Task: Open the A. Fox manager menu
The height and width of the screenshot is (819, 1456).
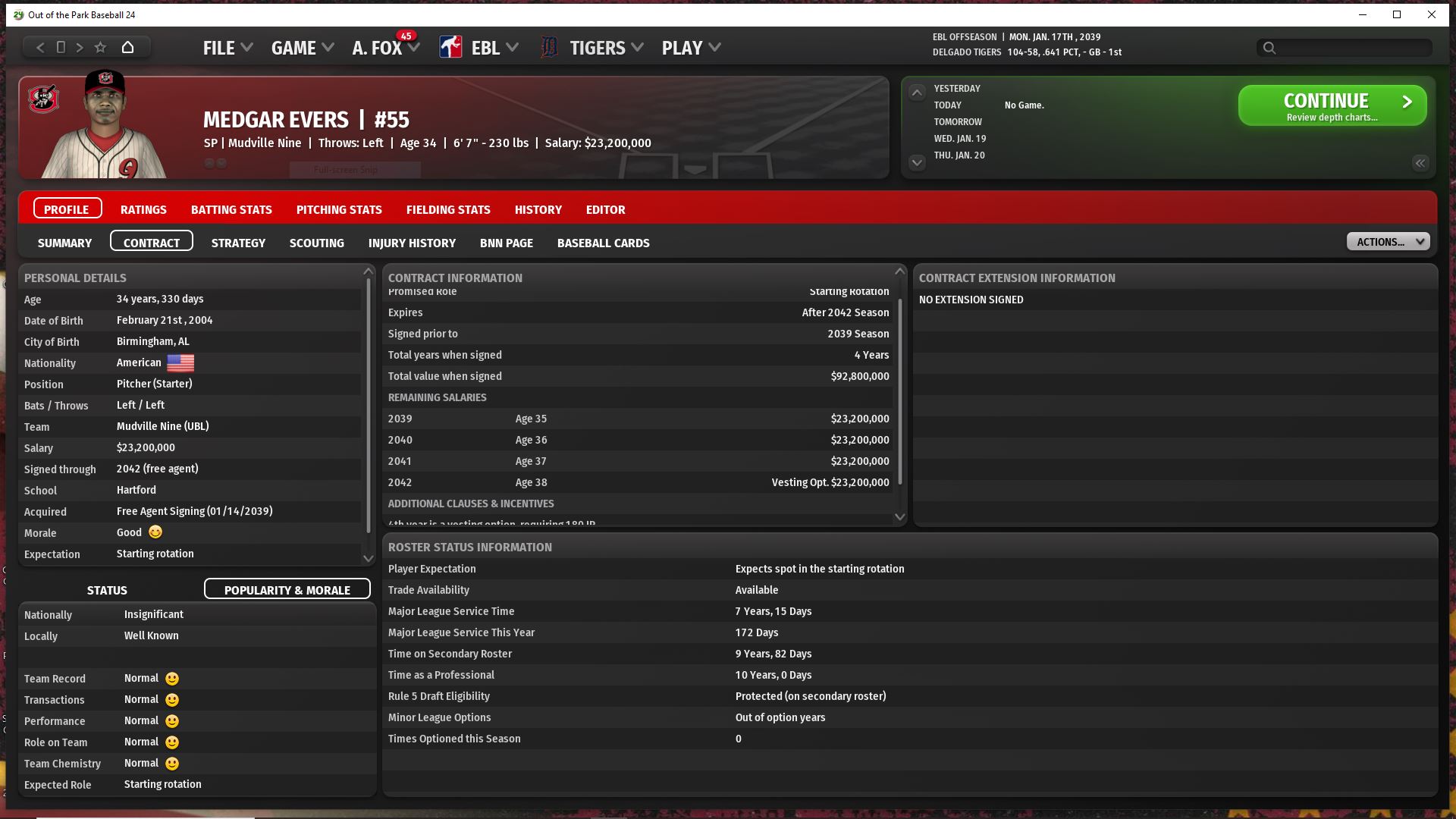Action: point(385,48)
